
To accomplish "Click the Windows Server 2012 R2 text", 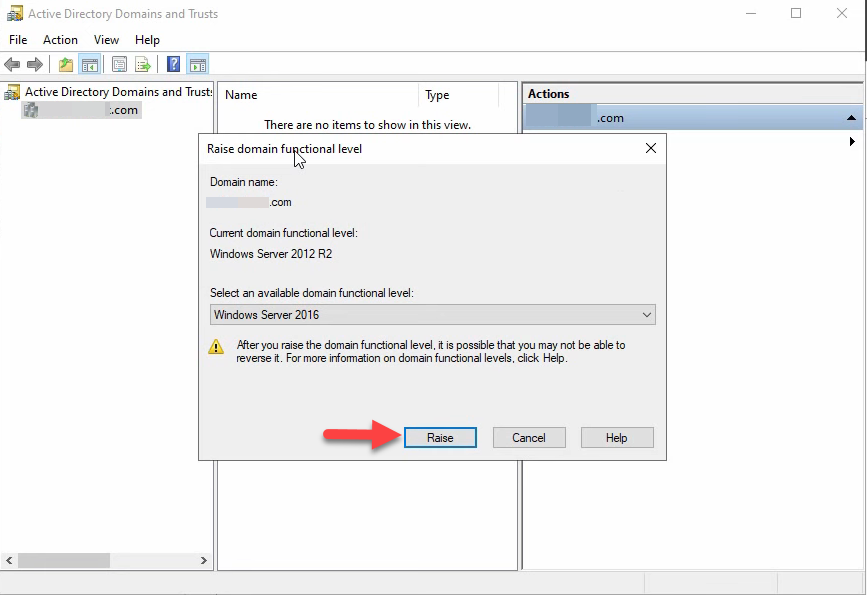I will (271, 254).
